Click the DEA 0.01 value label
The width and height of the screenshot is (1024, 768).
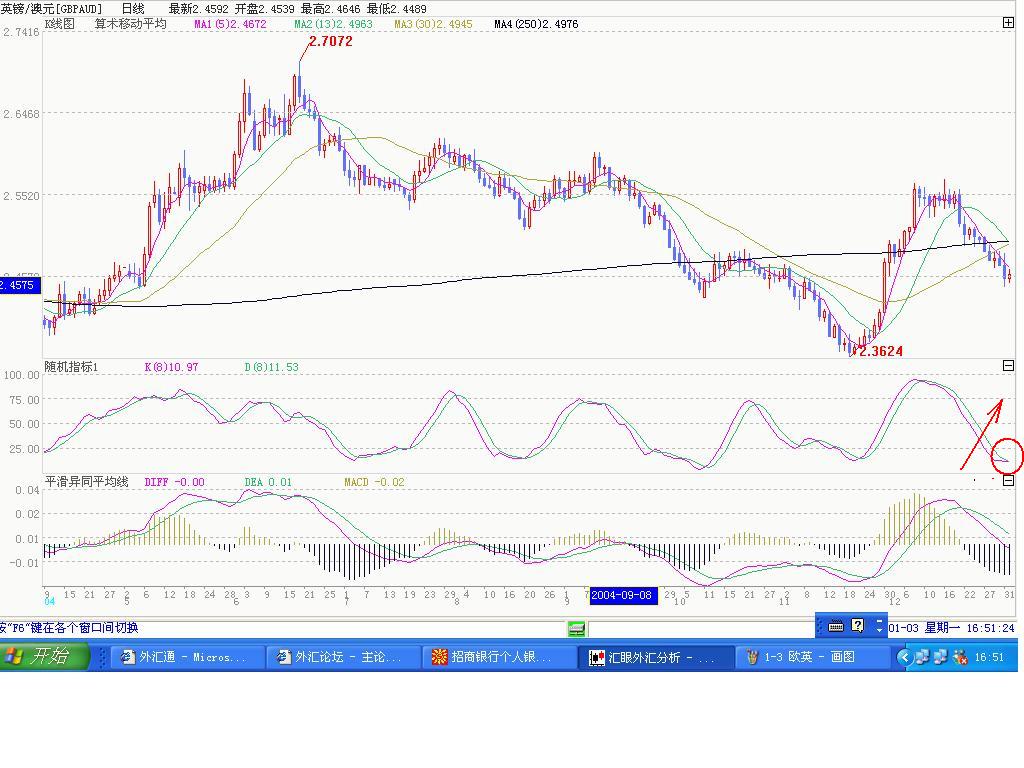(268, 482)
